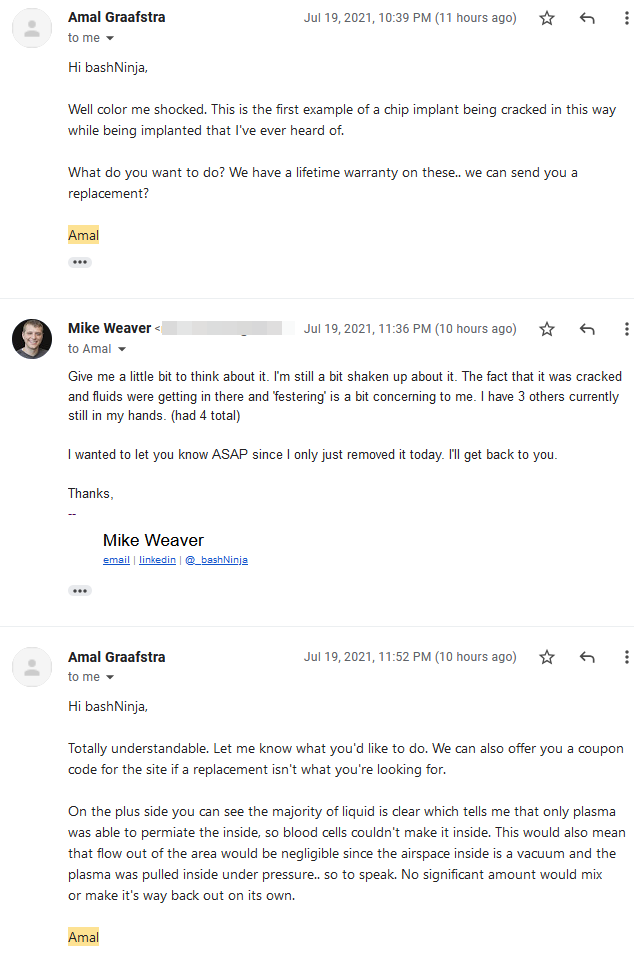Open the email link in signature

[x=117, y=560]
